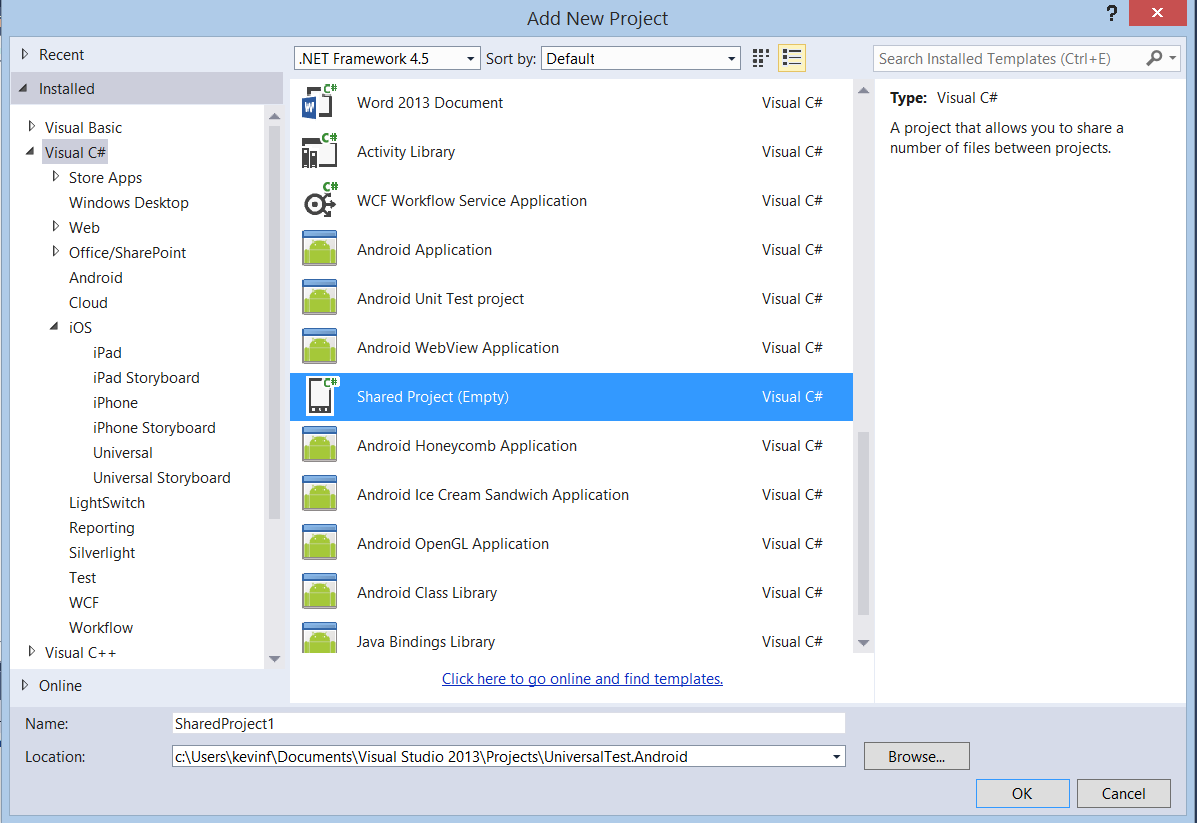Click the Browse... button
Image resolution: width=1197 pixels, height=823 pixels.
(x=916, y=757)
